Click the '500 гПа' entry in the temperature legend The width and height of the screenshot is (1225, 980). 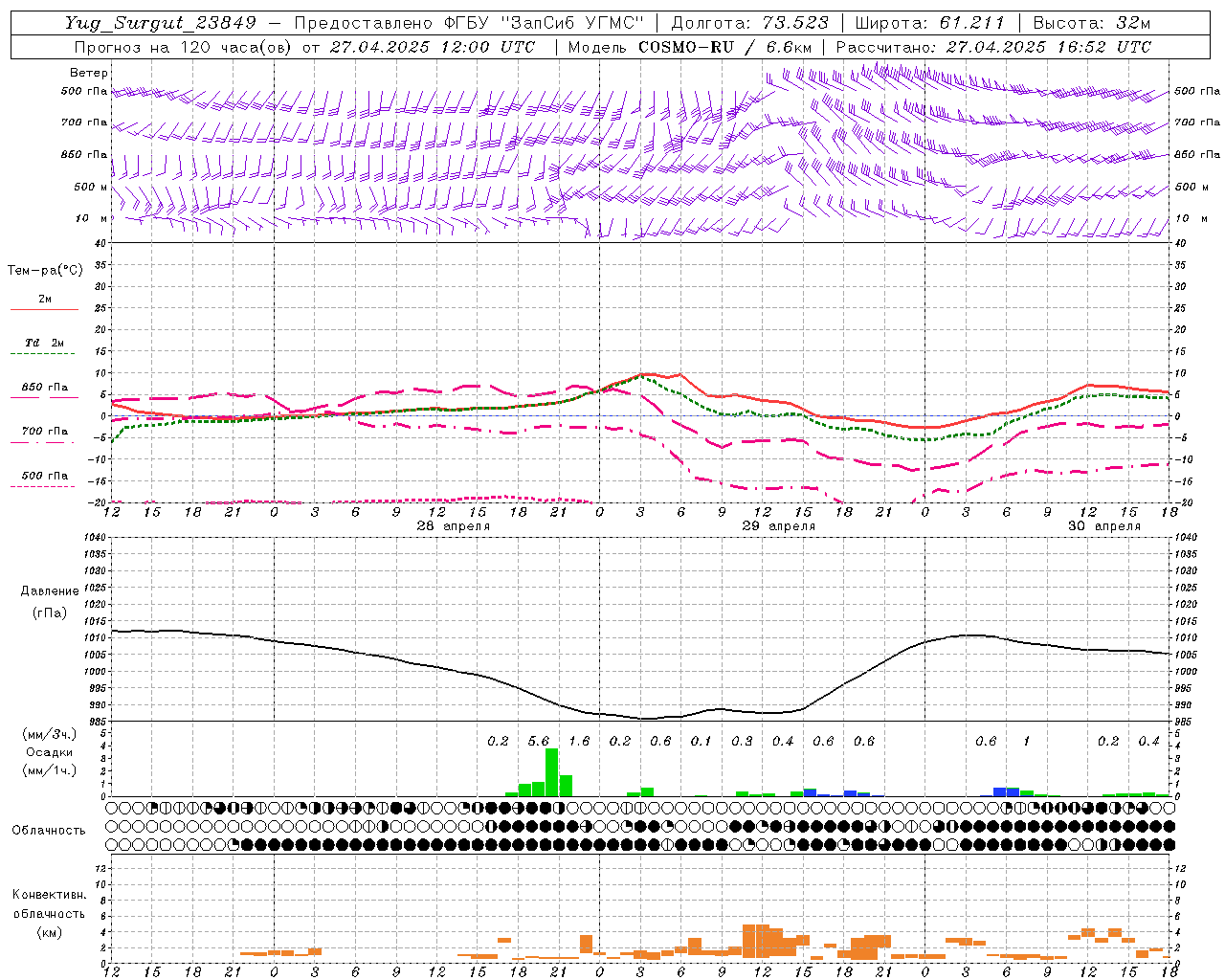(x=45, y=476)
